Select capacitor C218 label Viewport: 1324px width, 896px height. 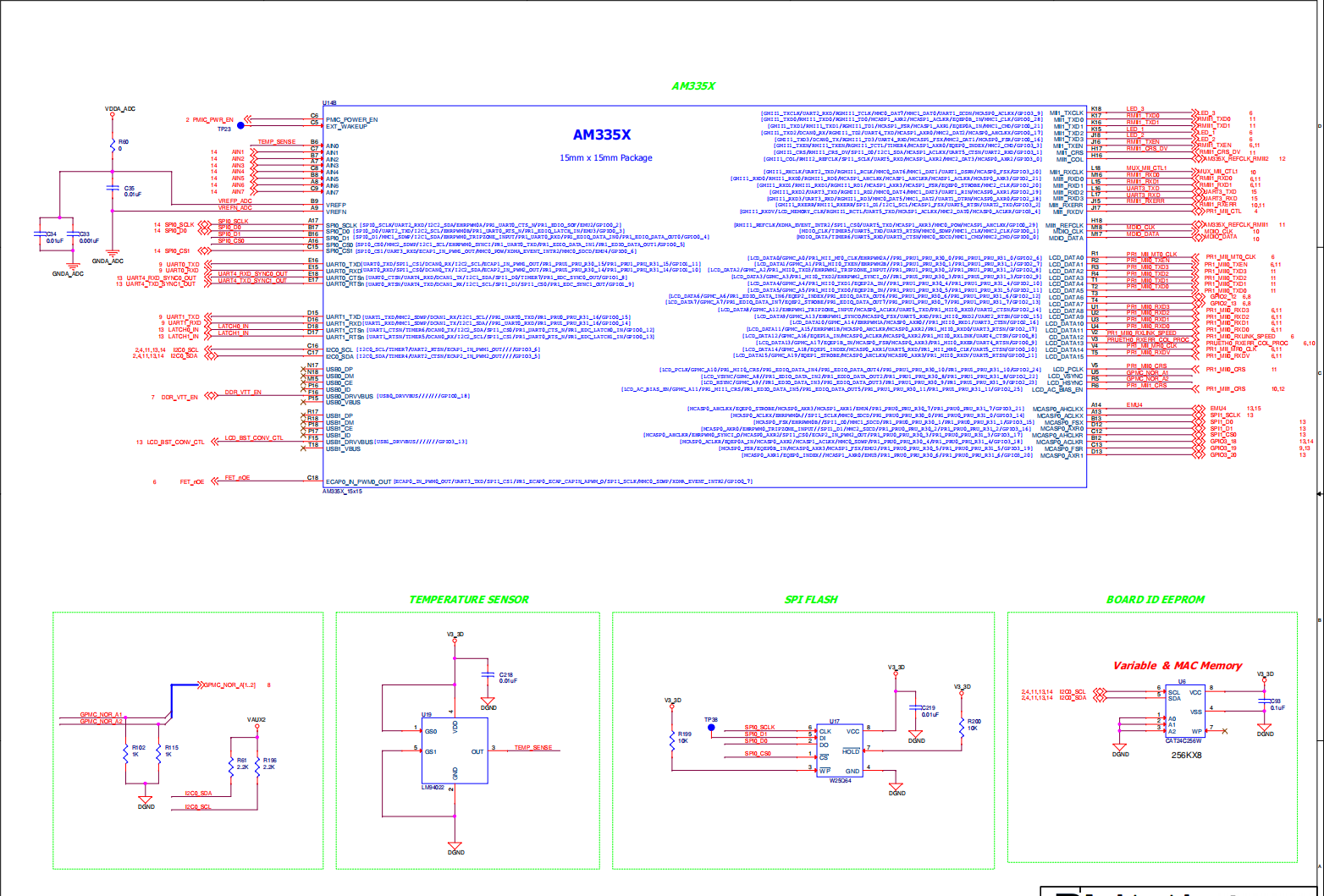506,674
